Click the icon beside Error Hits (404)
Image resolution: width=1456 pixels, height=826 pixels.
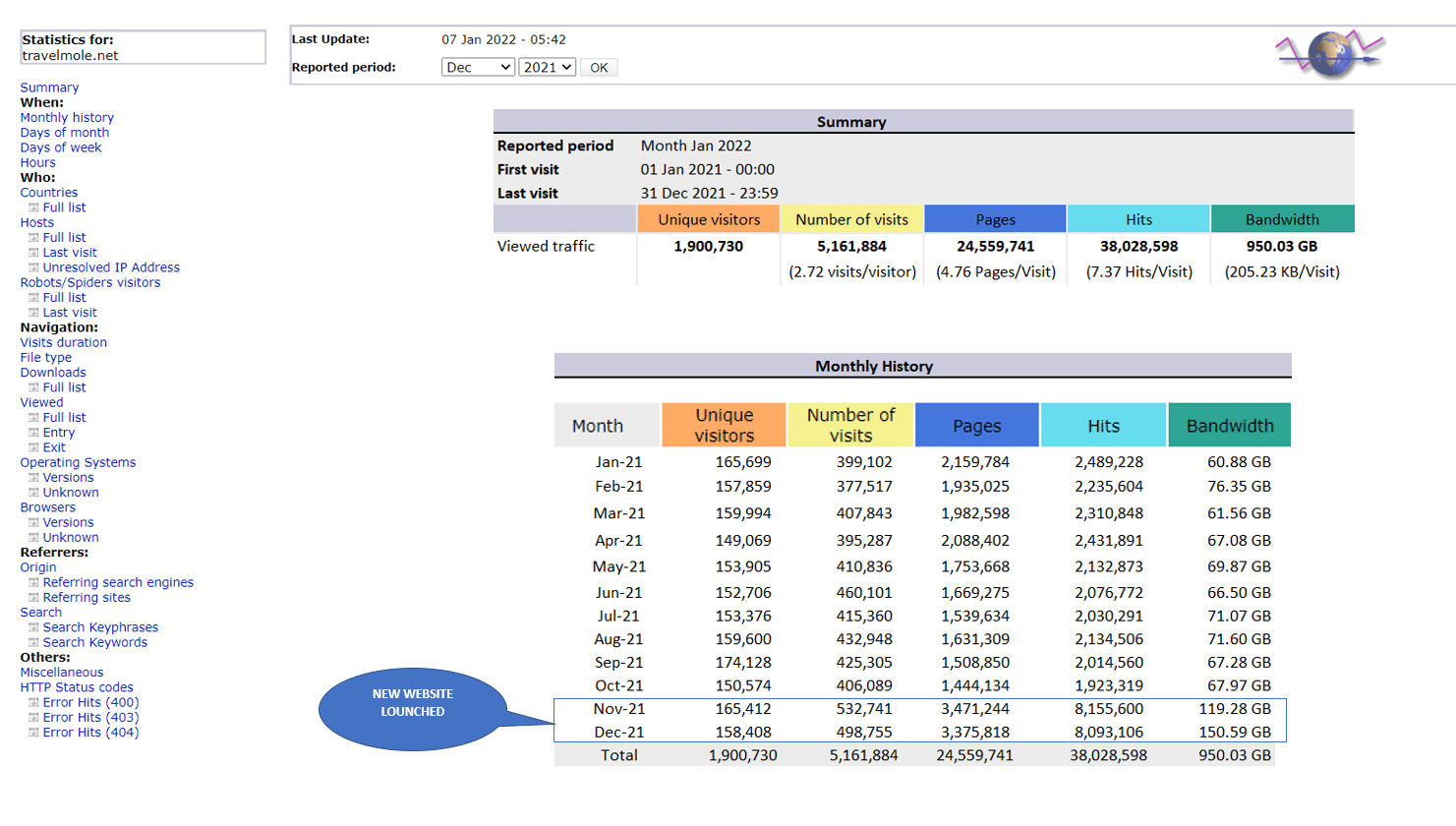33,734
